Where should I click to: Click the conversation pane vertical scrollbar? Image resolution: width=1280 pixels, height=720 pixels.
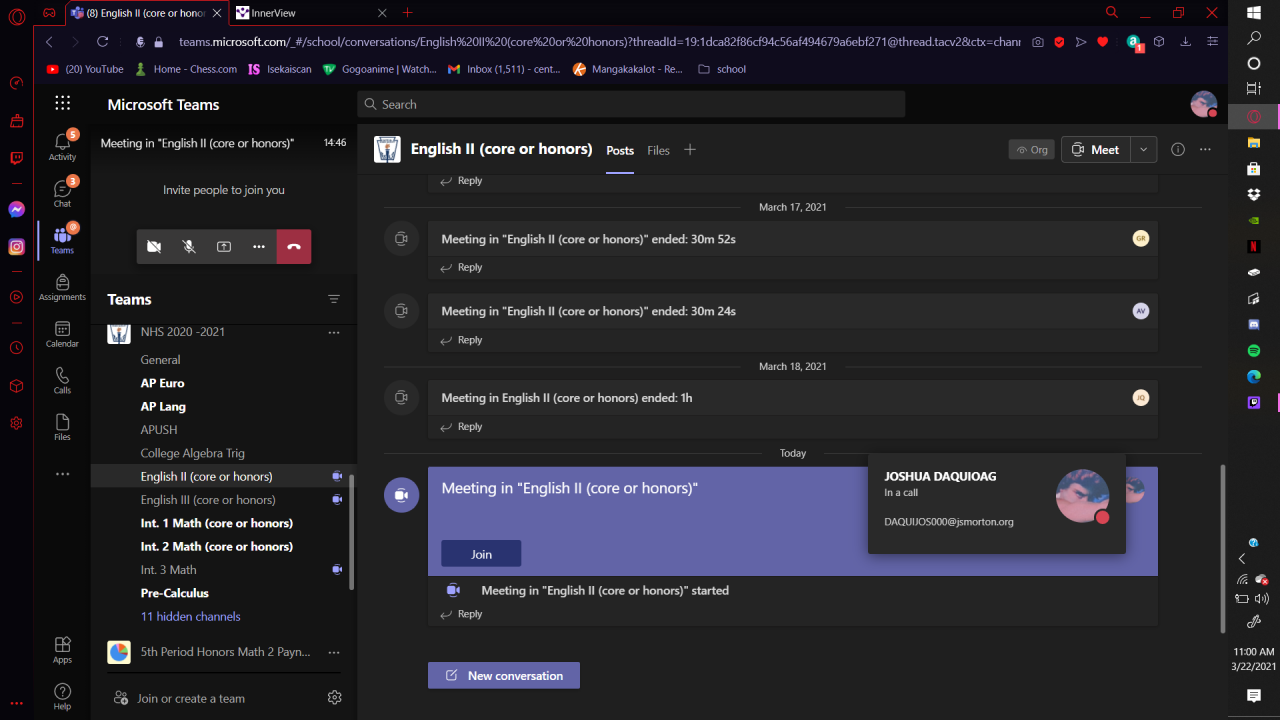click(x=1222, y=548)
